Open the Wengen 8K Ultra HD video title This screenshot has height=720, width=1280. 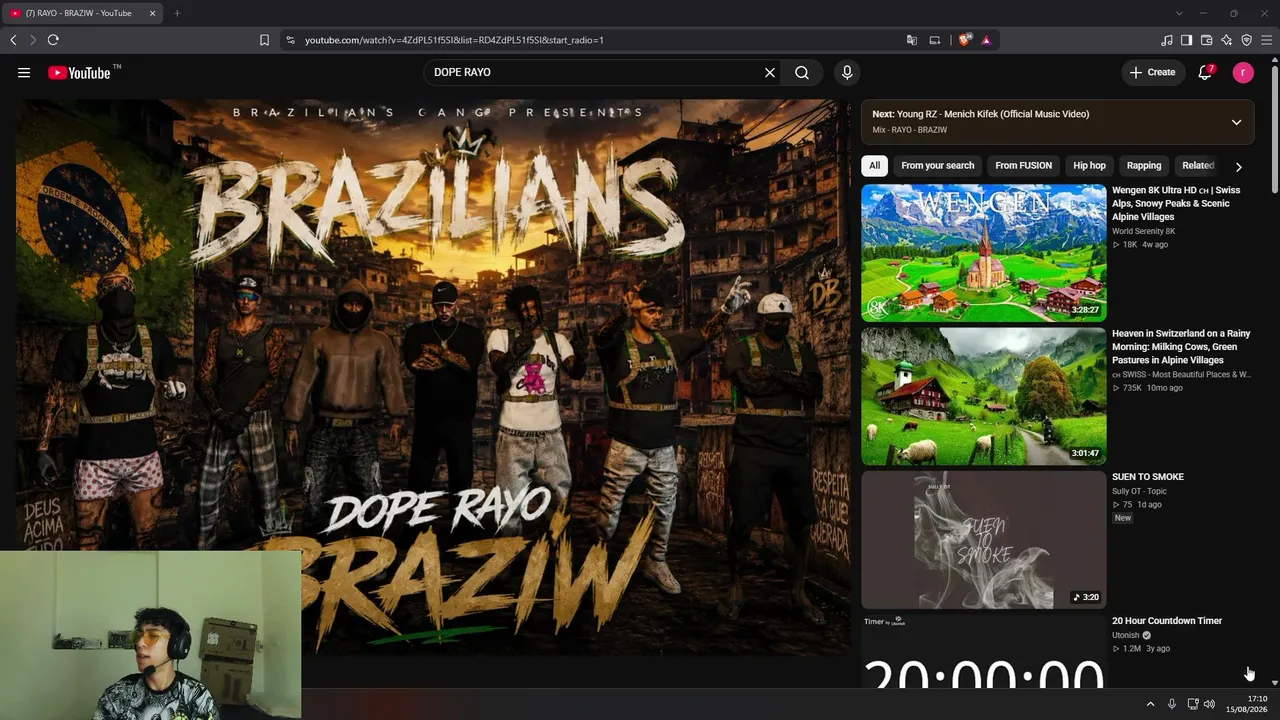tap(1176, 203)
